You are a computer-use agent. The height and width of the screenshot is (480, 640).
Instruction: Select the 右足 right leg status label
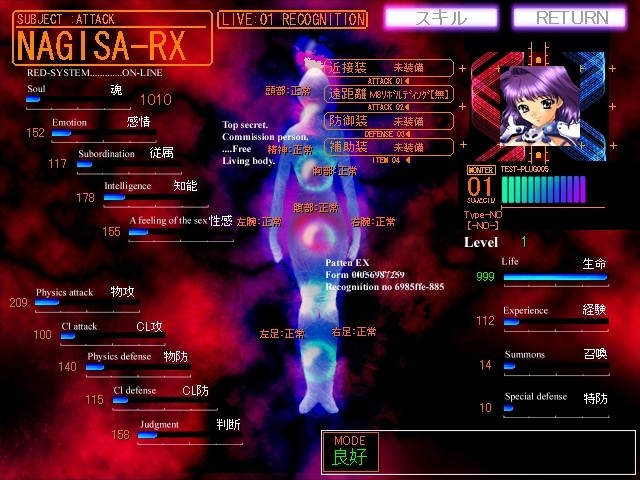(354, 332)
